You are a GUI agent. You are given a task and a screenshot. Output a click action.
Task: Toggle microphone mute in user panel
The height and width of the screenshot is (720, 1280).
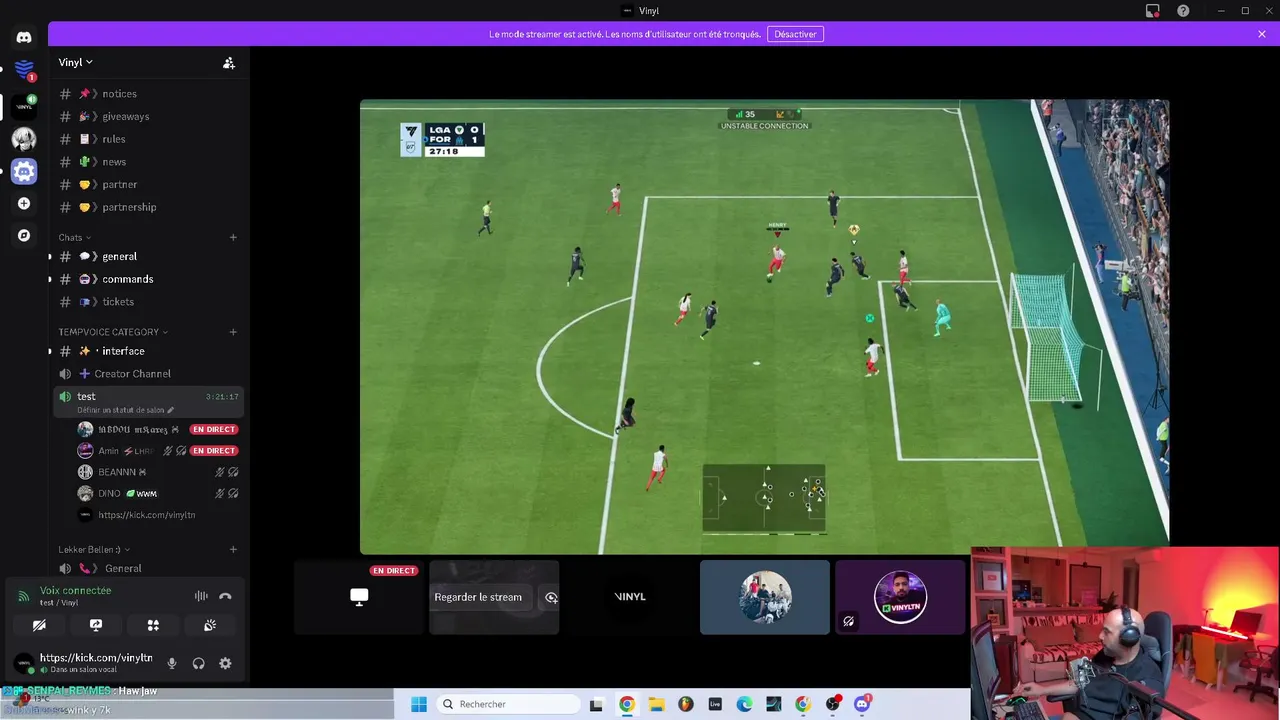[172, 663]
